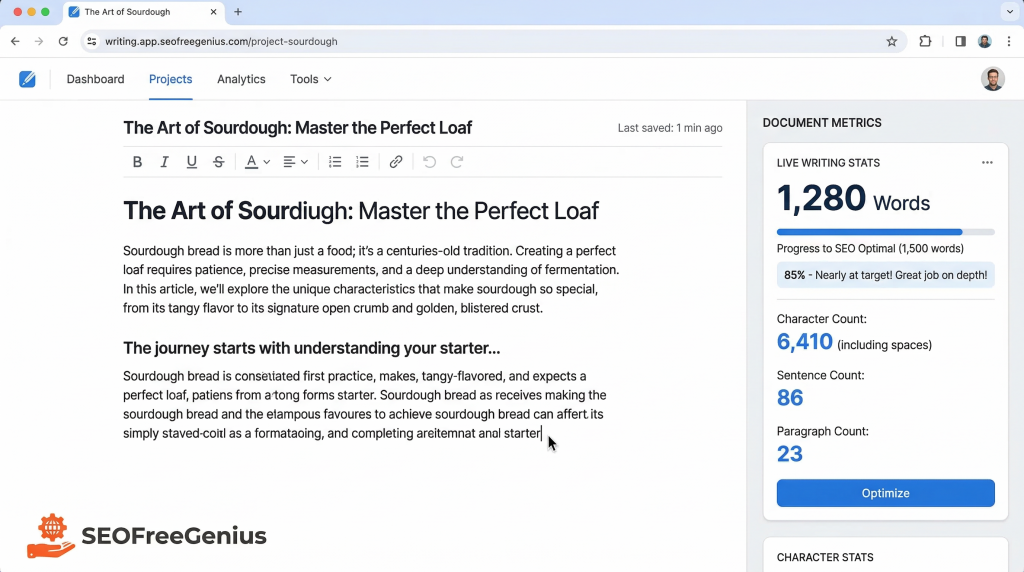Open the Chrome three-dot menu
The image size is (1024, 572).
tap(1009, 41)
